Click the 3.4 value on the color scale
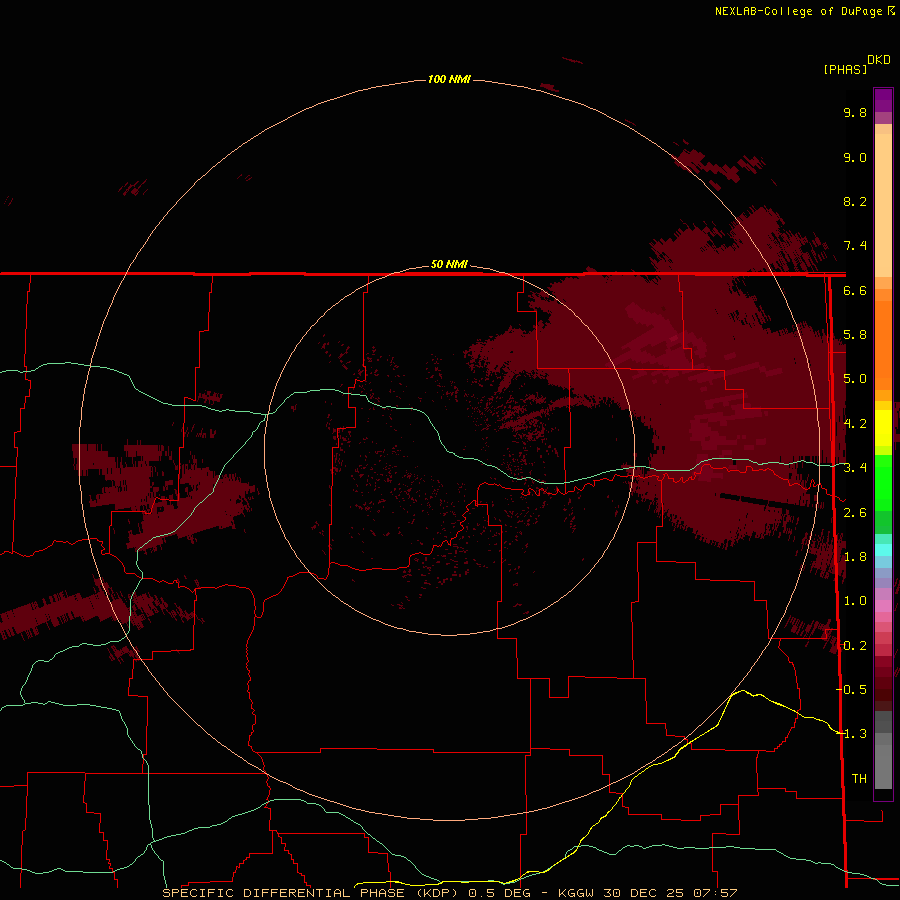Screen dimensions: 900x900 [855, 468]
